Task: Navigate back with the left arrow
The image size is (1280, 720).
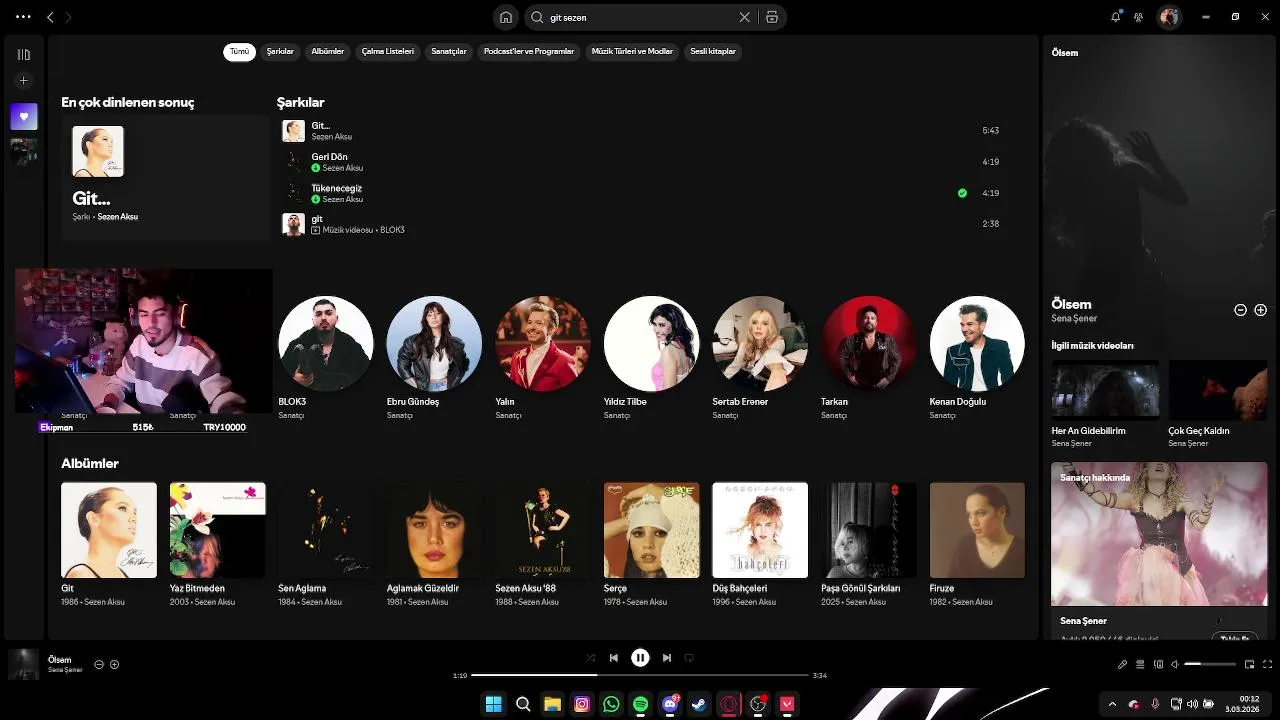Action: [x=50, y=17]
